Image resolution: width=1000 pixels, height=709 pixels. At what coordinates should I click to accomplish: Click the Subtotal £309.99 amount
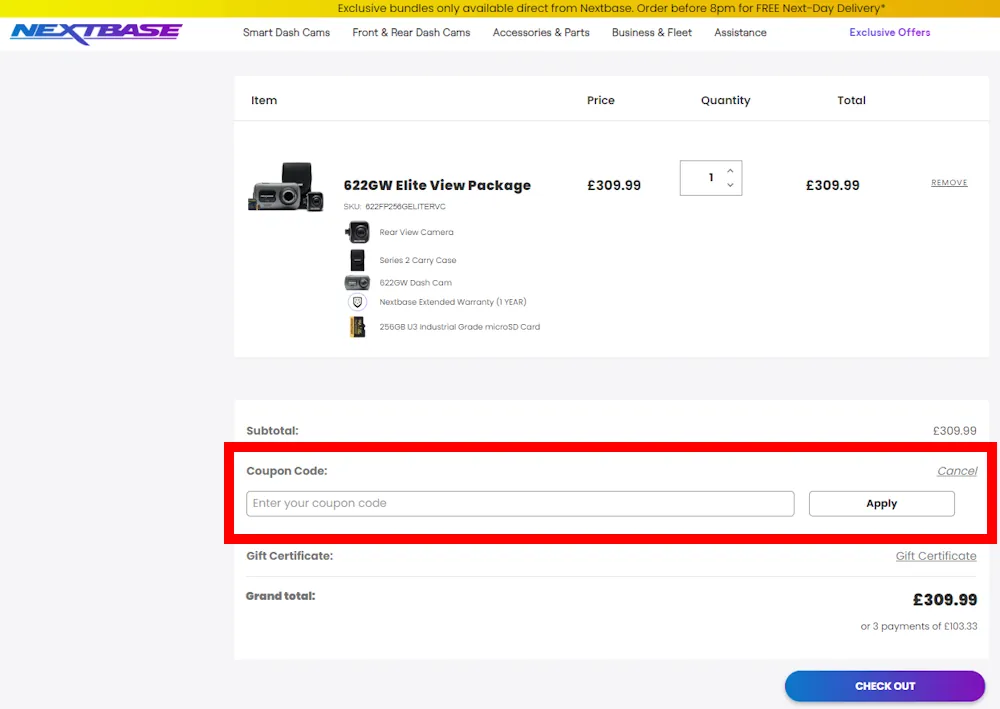(x=954, y=431)
